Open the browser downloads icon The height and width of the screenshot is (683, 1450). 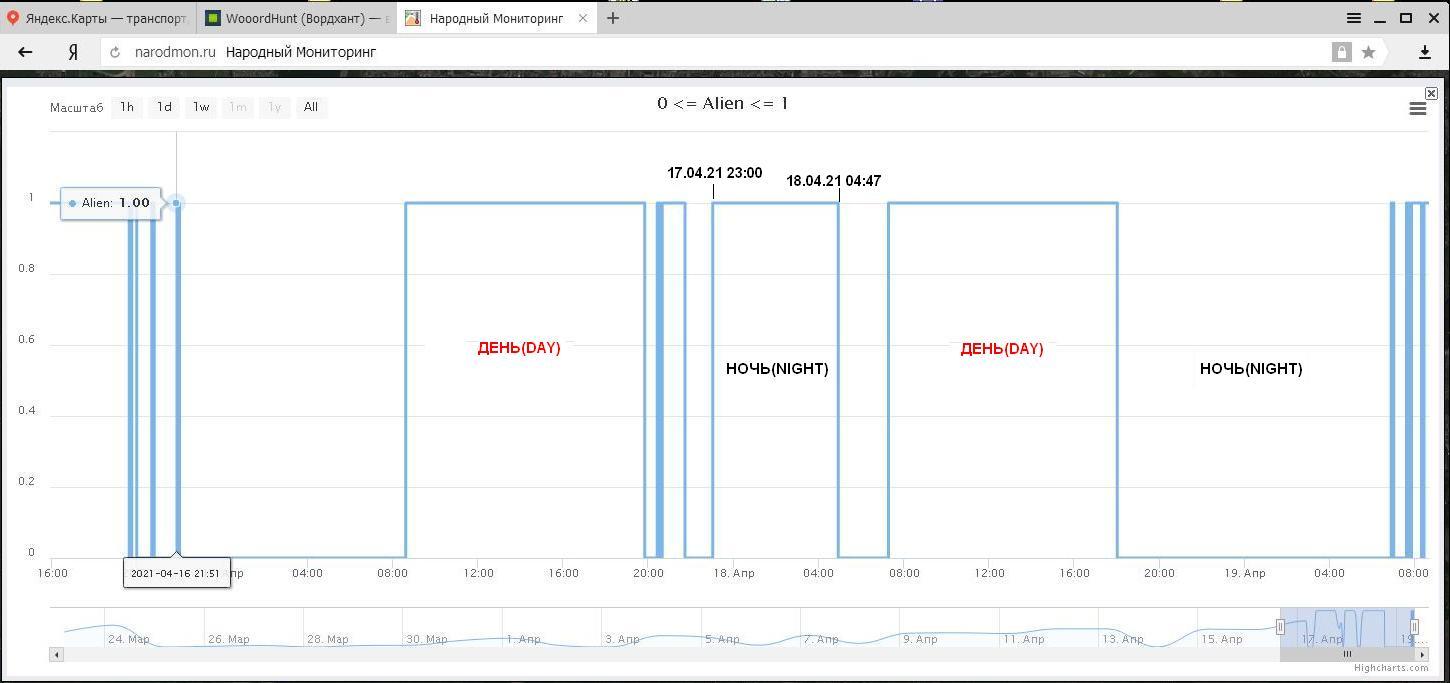tap(1425, 52)
